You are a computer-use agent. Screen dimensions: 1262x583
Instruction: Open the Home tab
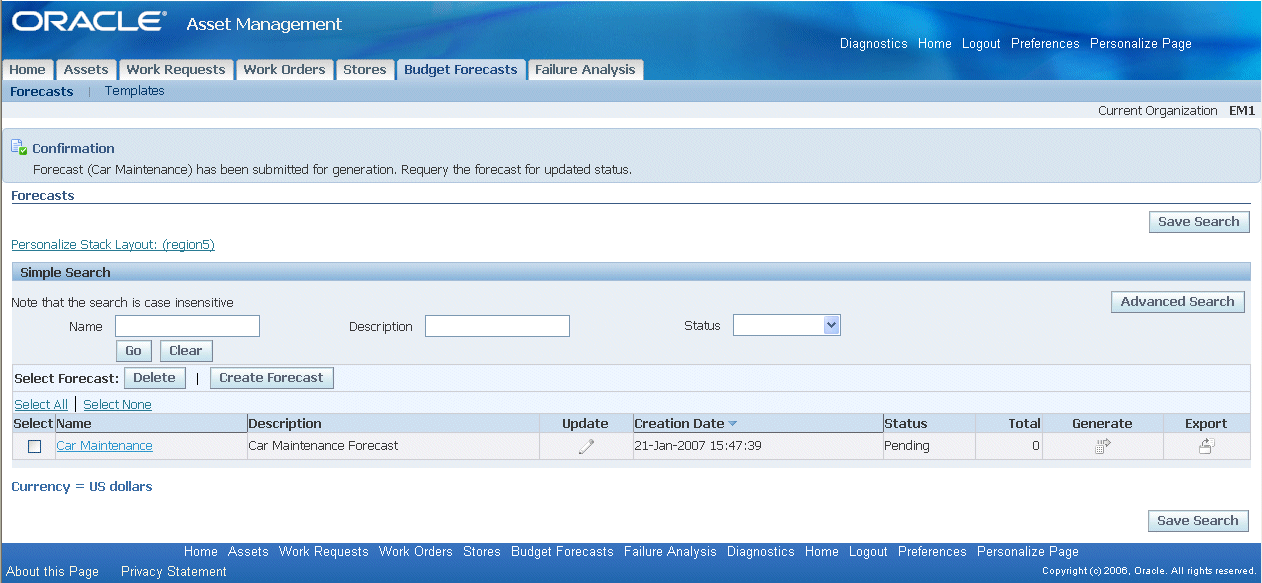coord(28,70)
